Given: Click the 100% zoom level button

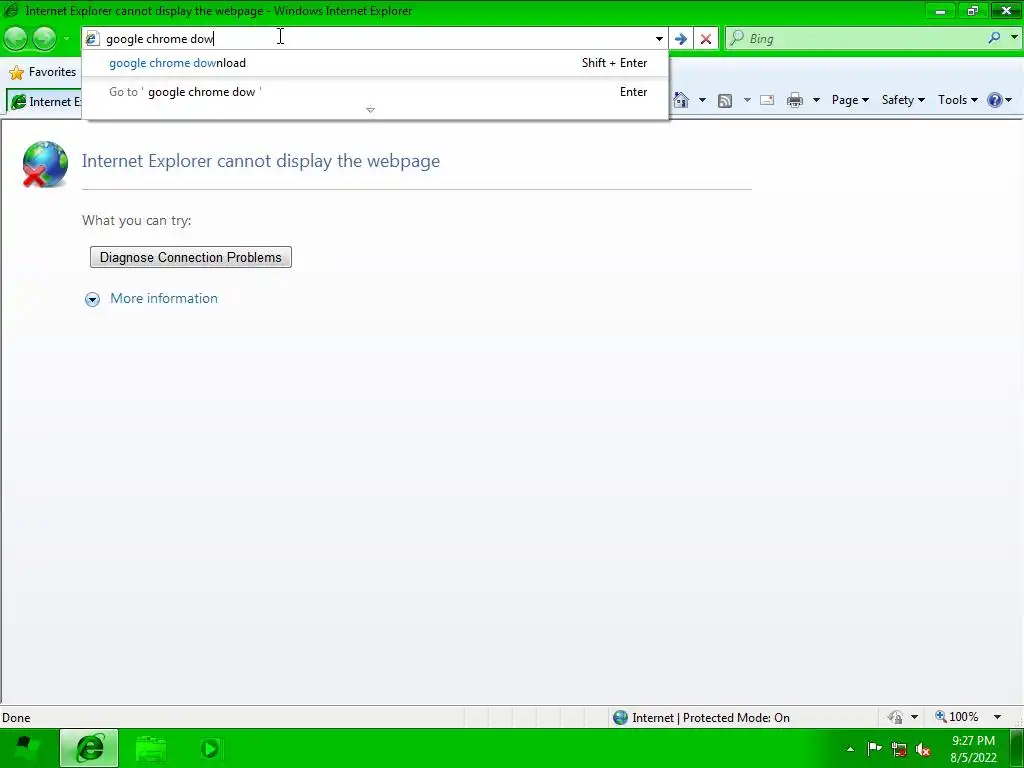Looking at the screenshot, I should (x=957, y=717).
